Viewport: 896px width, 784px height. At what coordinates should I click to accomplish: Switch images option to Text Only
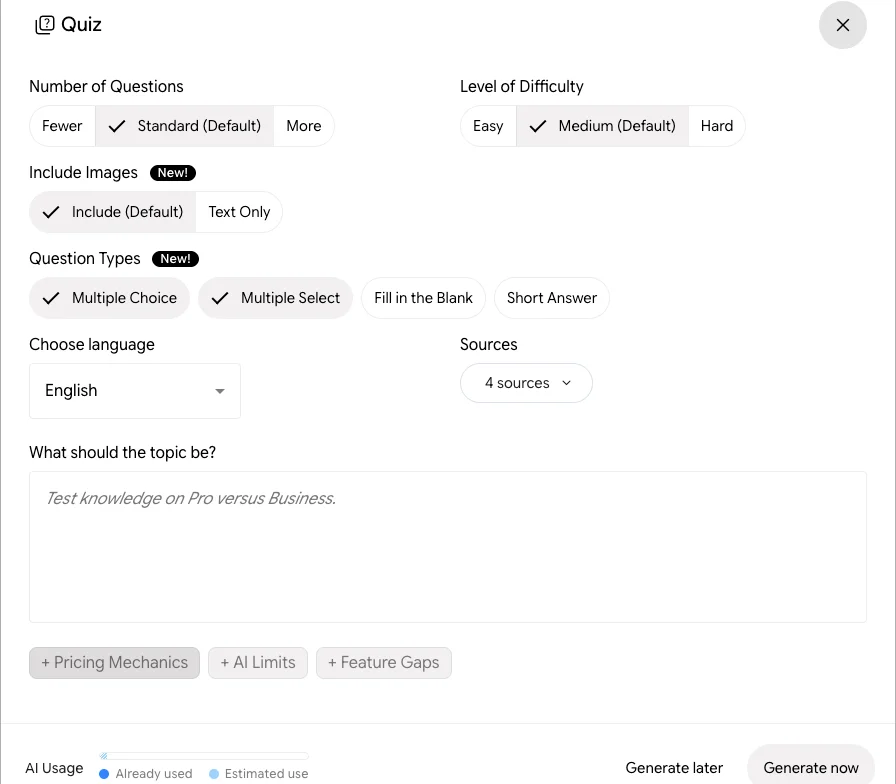pyautogui.click(x=239, y=212)
